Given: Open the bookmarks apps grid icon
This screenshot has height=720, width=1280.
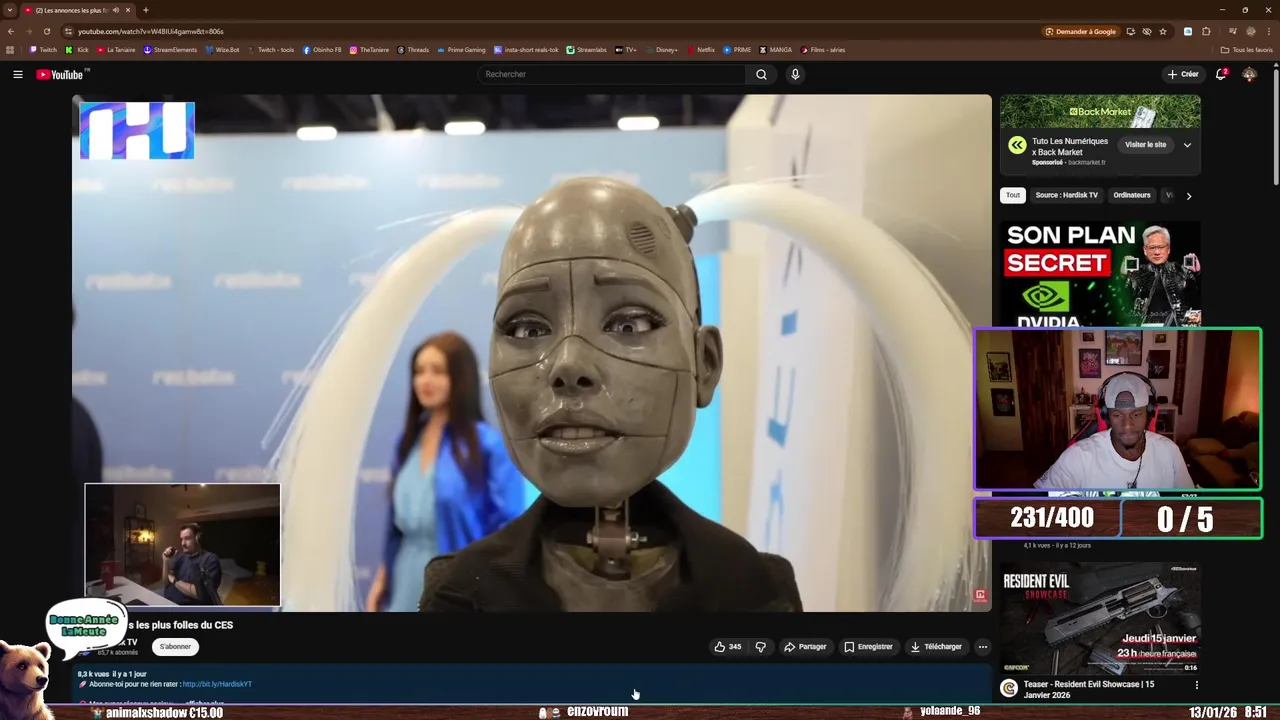Looking at the screenshot, I should [x=10, y=50].
